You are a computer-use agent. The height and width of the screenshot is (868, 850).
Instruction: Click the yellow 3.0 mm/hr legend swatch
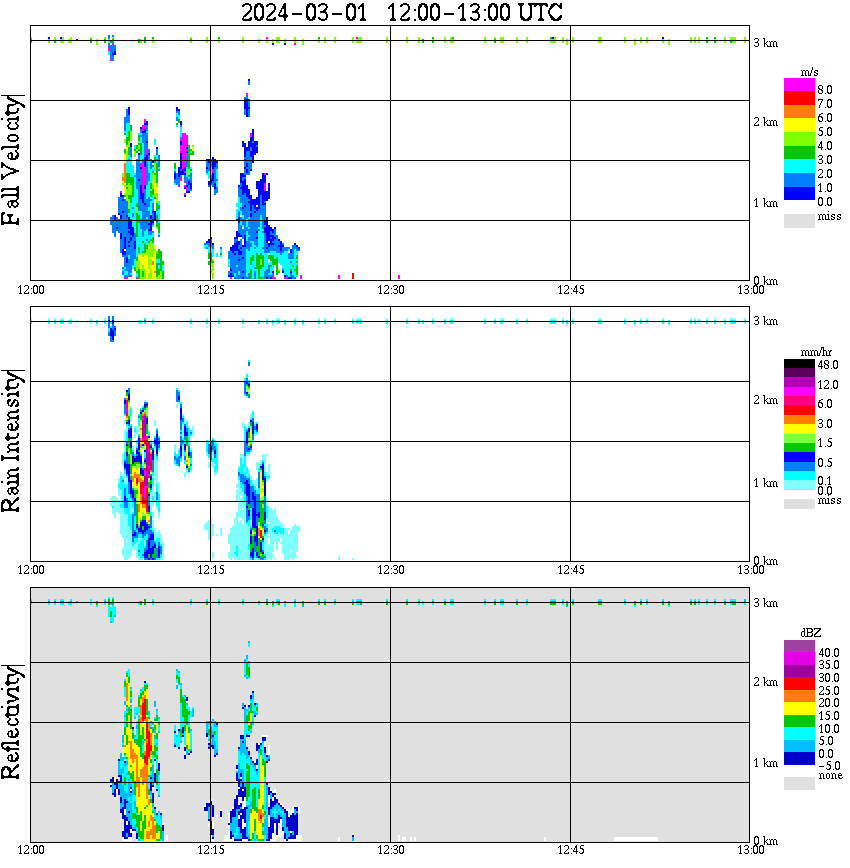[799, 429]
